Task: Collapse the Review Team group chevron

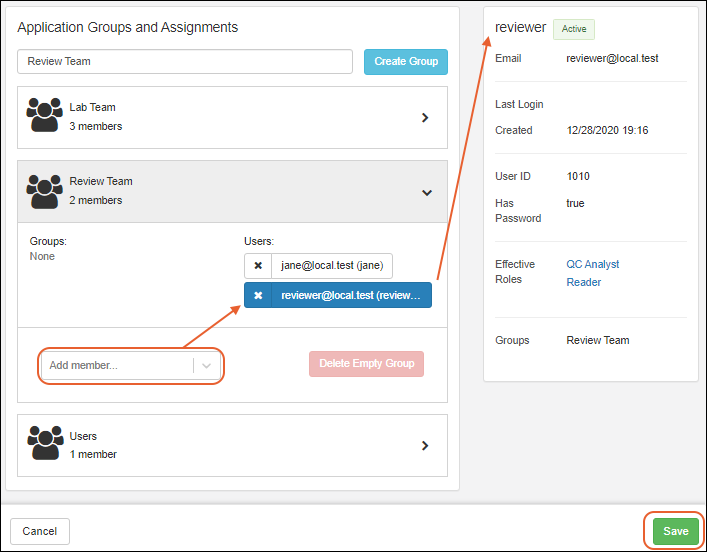Action: point(427,192)
